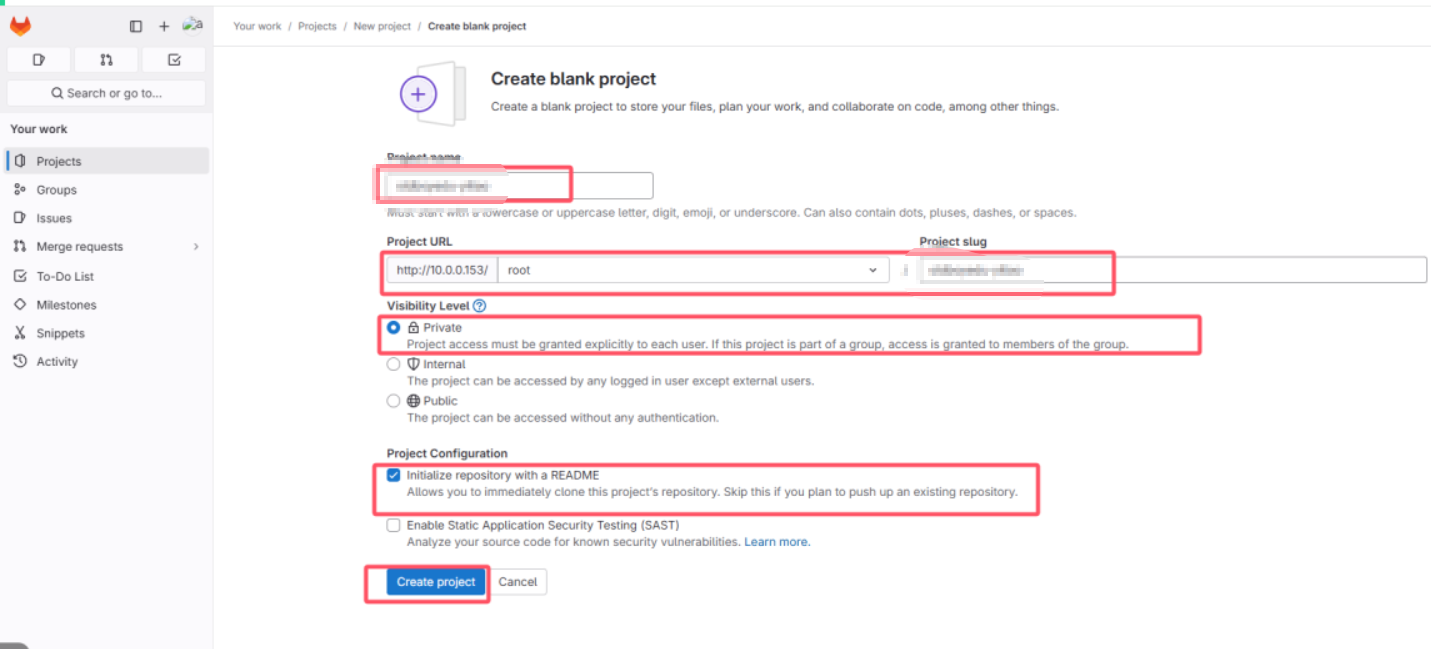The height and width of the screenshot is (649, 1431).
Task: Go to Snippets in the sidebar
Action: [60, 334]
